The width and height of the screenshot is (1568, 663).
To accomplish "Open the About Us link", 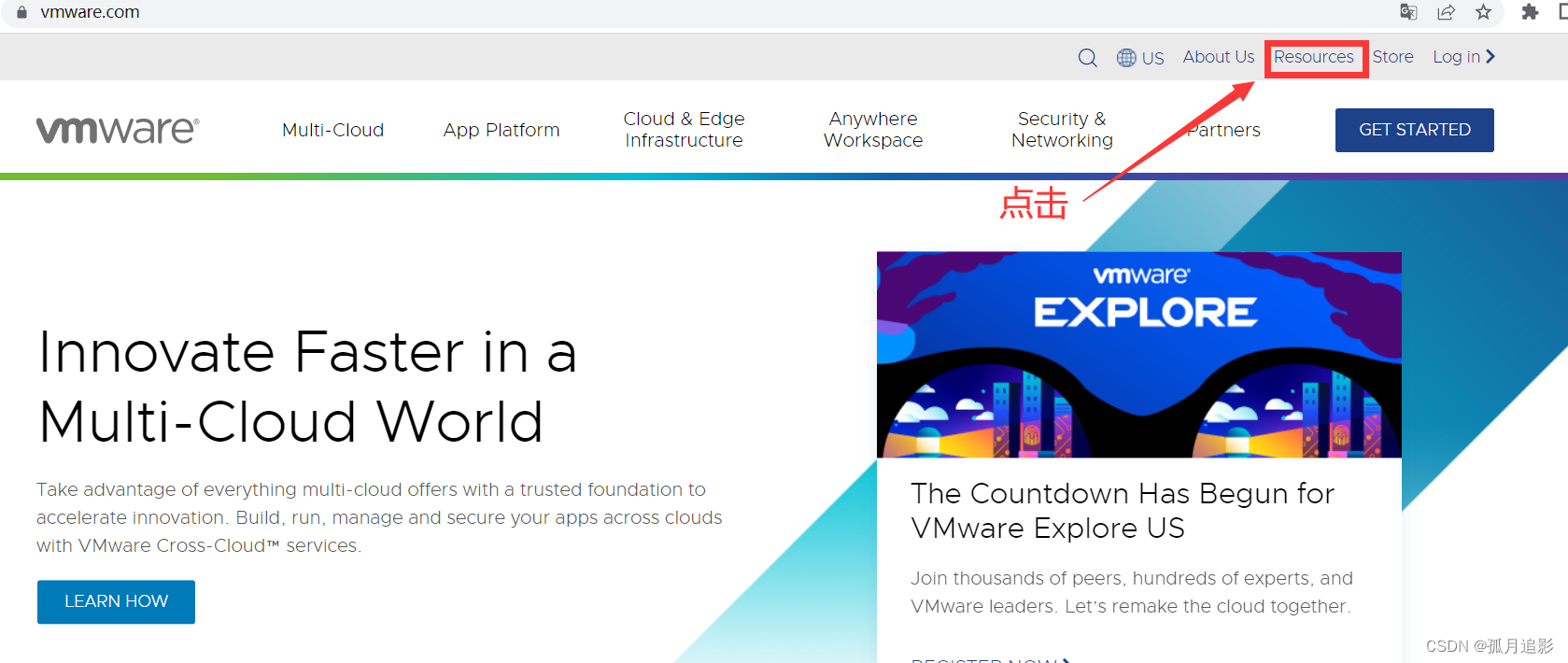I will coord(1219,57).
